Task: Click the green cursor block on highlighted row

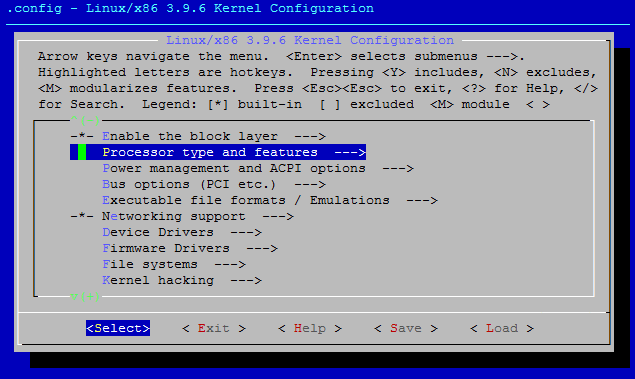Action: pyautogui.click(x=82, y=152)
